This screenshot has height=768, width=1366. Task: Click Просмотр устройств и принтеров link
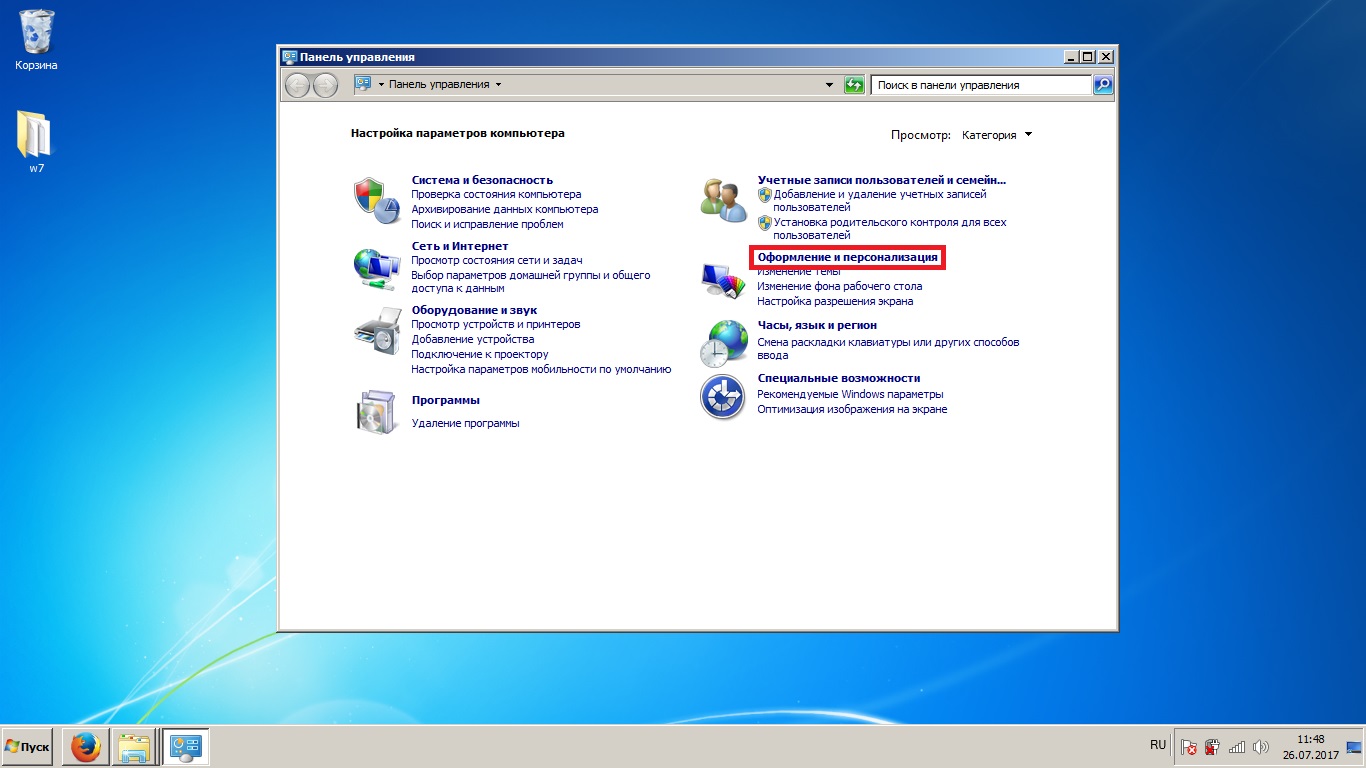[496, 325]
